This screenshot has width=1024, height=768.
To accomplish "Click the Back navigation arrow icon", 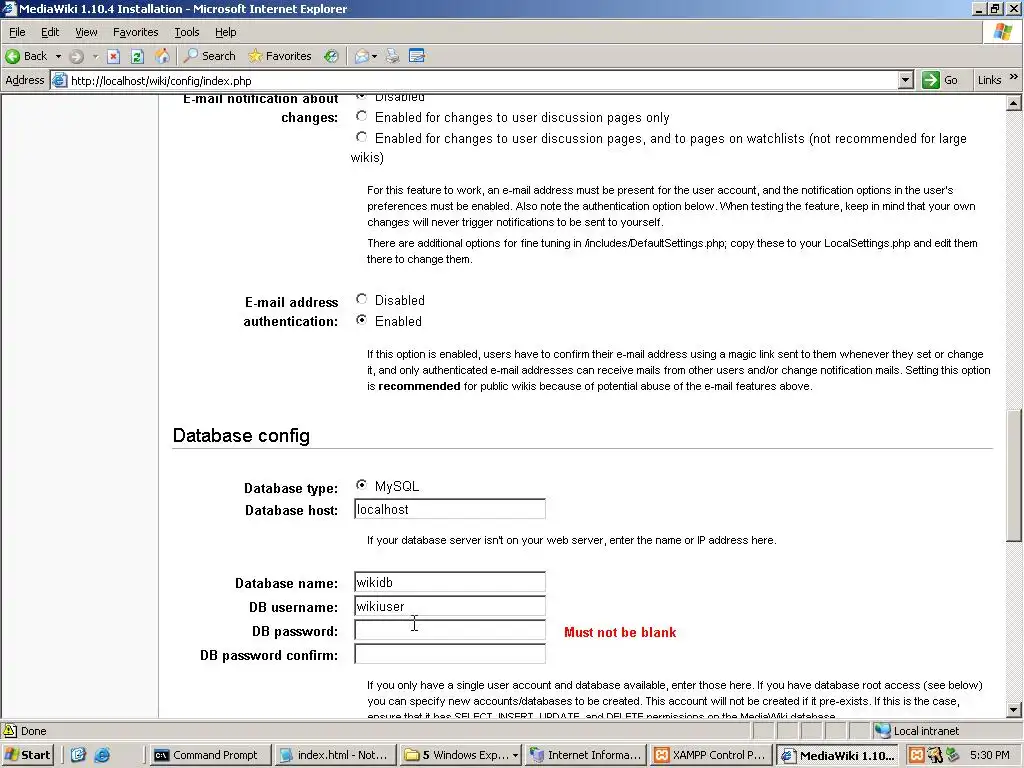I will point(12,56).
